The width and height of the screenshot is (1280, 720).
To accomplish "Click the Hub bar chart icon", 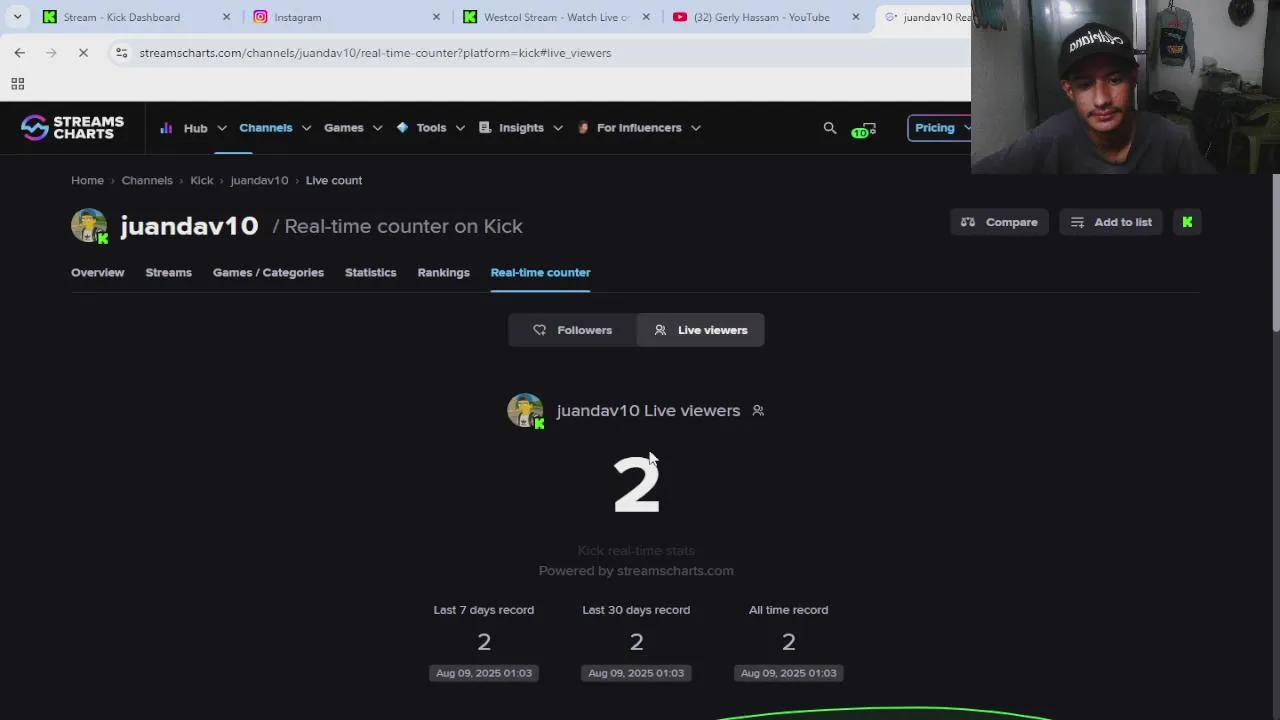I will pyautogui.click(x=166, y=128).
